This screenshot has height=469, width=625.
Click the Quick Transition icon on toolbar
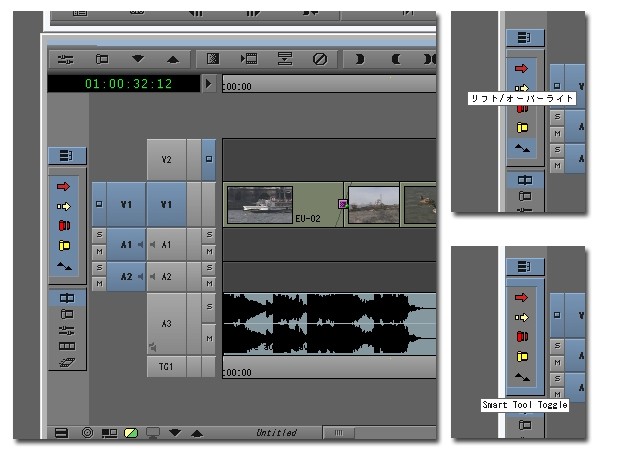pyautogui.click(x=213, y=59)
